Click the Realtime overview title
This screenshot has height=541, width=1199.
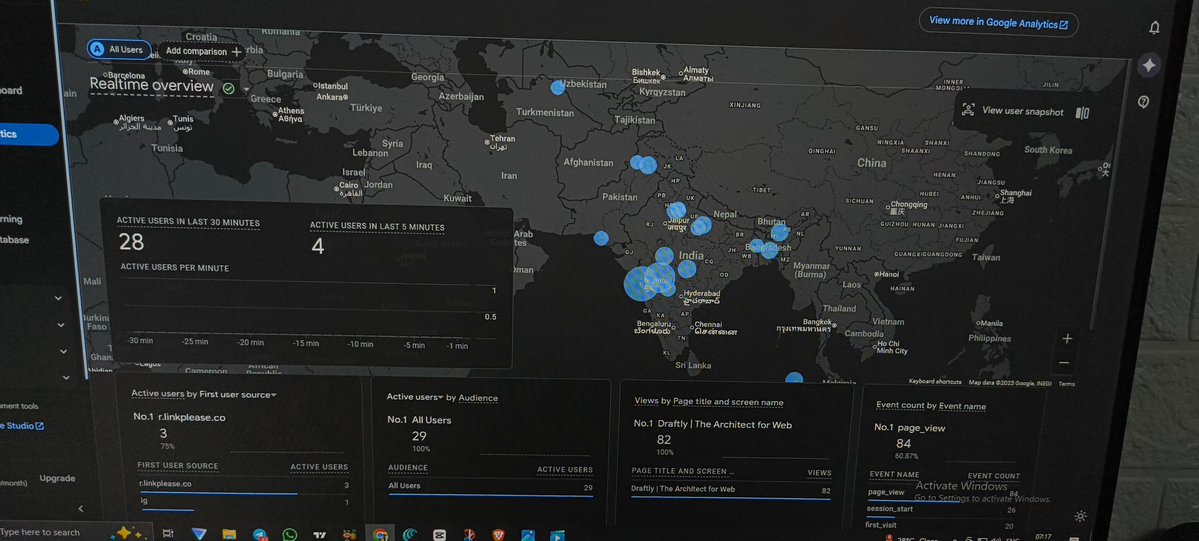[151, 86]
